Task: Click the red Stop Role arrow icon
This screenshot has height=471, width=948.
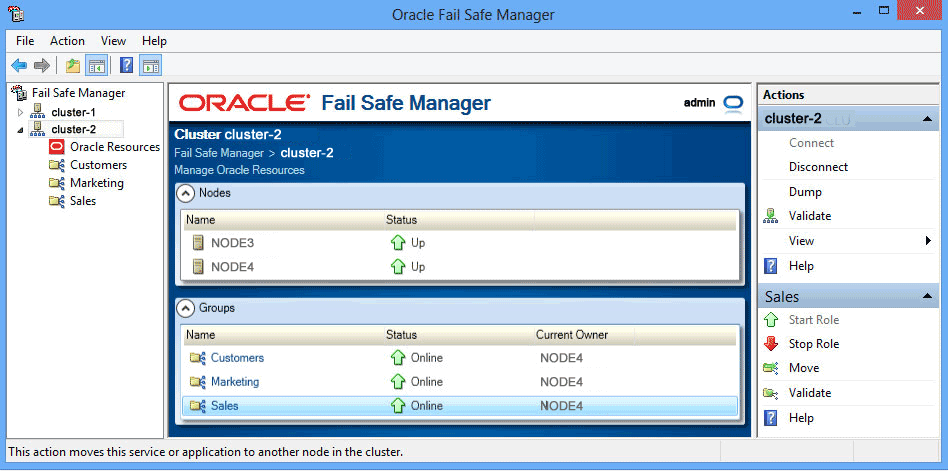Action: (771, 344)
